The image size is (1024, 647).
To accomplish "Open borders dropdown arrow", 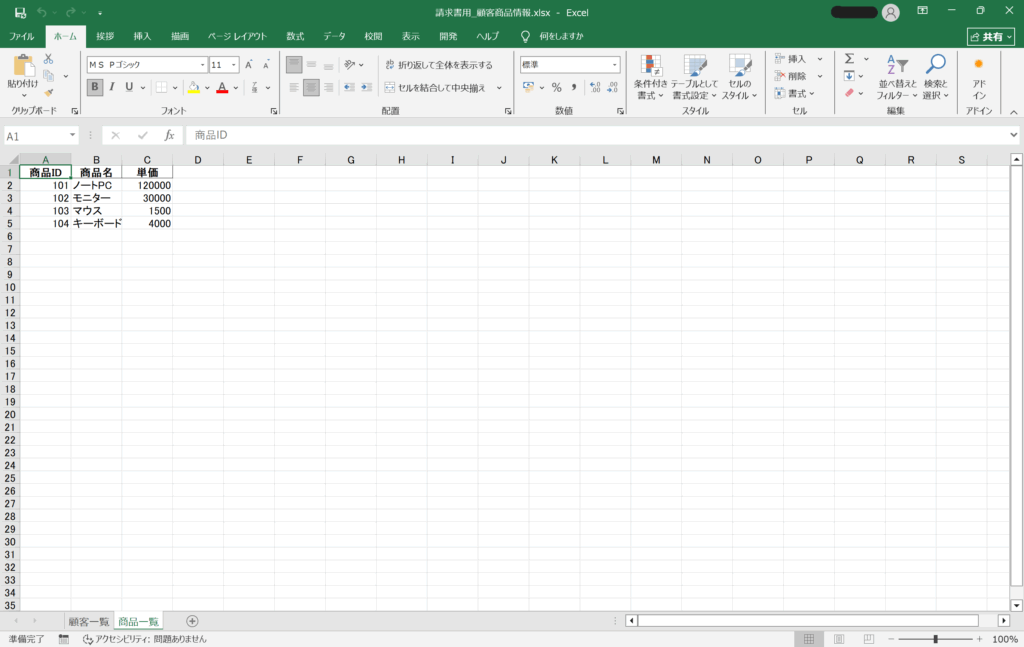I will [174, 87].
